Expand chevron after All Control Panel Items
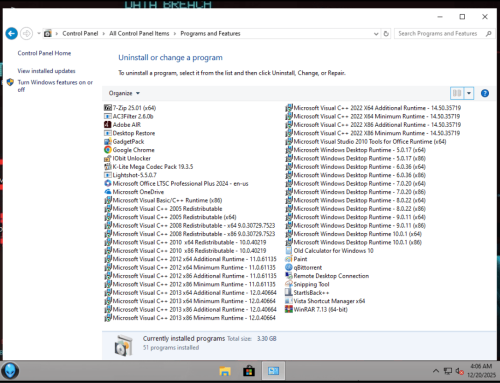Screen dimensions: 500x383 175,34
